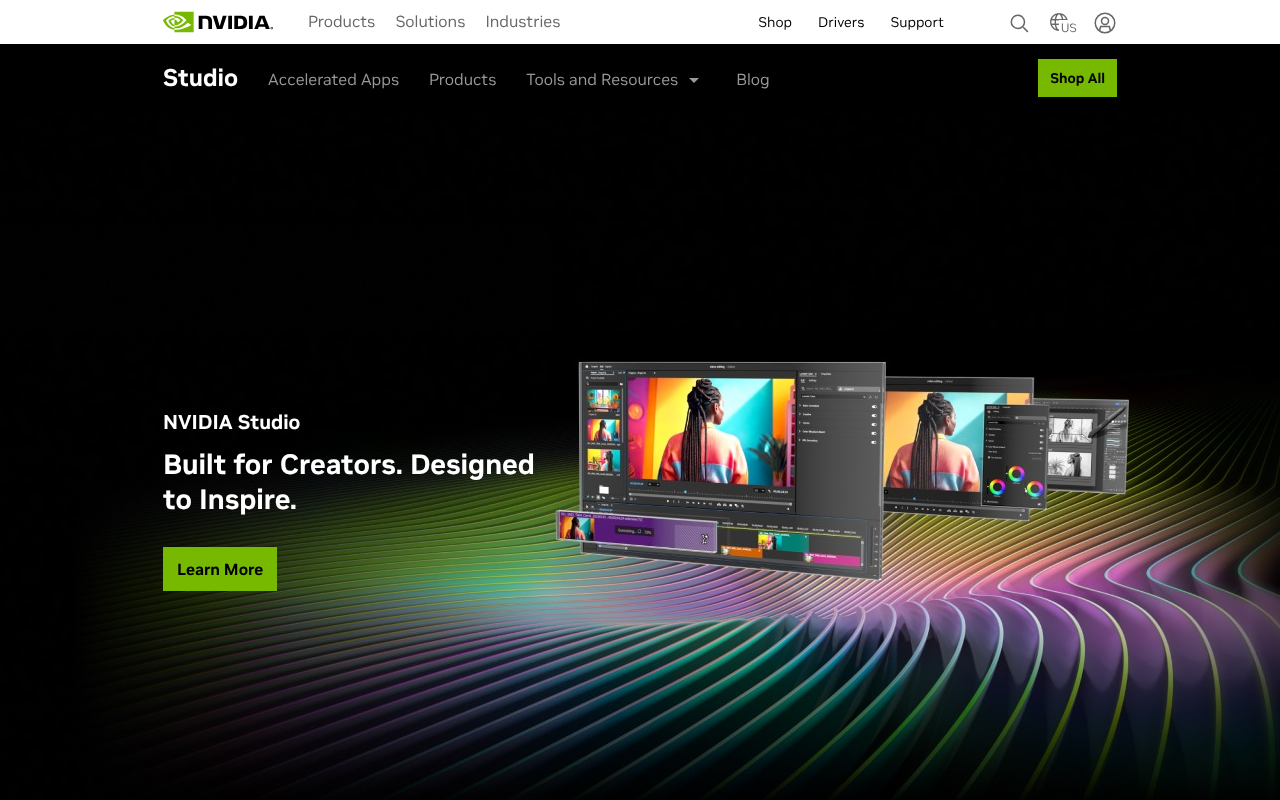Go to the Shop page
Screen dimensions: 1280x800
(x=775, y=22)
